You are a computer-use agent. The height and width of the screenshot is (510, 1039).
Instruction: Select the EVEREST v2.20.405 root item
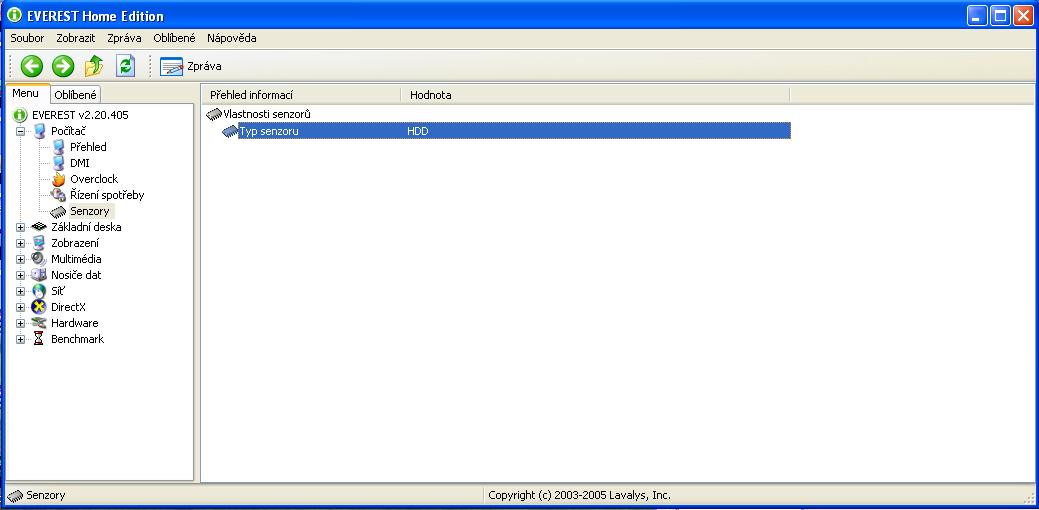tap(79, 115)
